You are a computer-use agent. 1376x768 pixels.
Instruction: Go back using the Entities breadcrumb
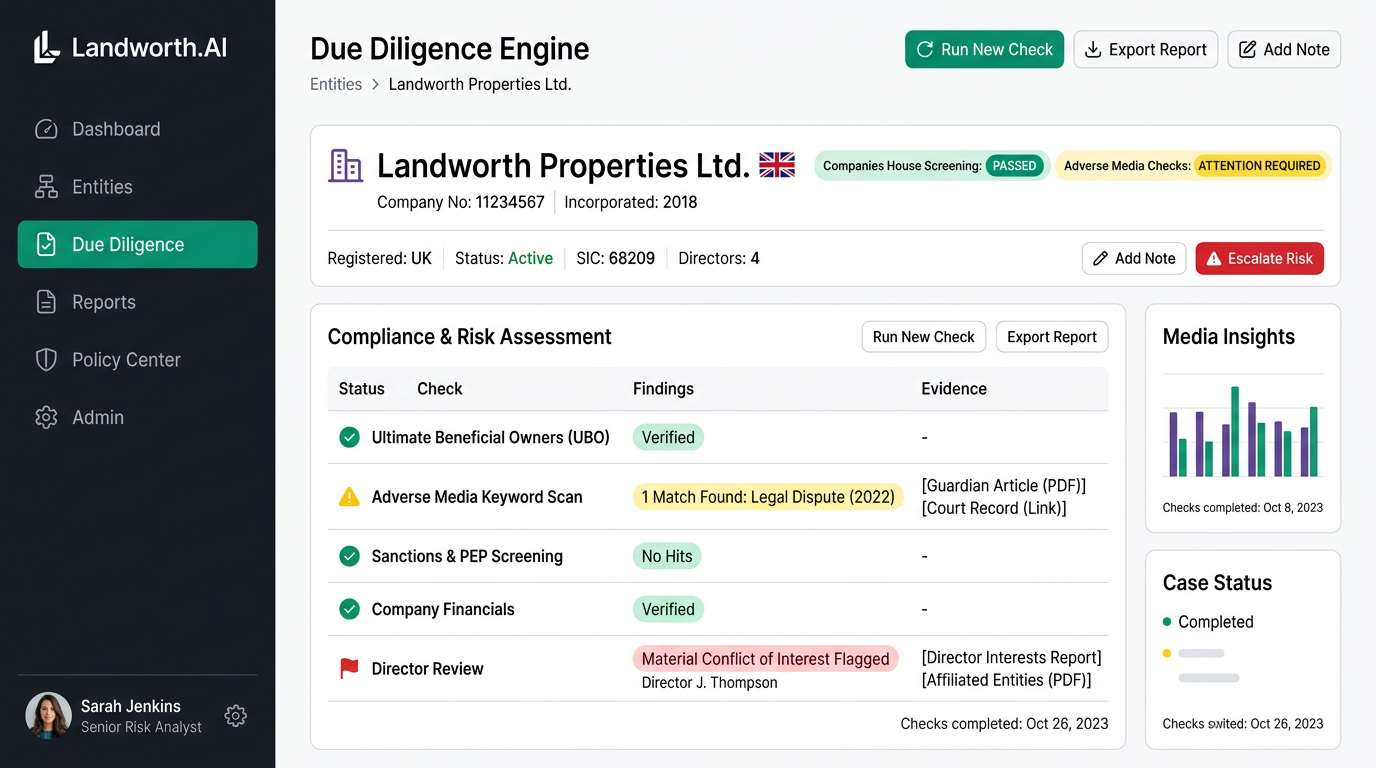335,84
